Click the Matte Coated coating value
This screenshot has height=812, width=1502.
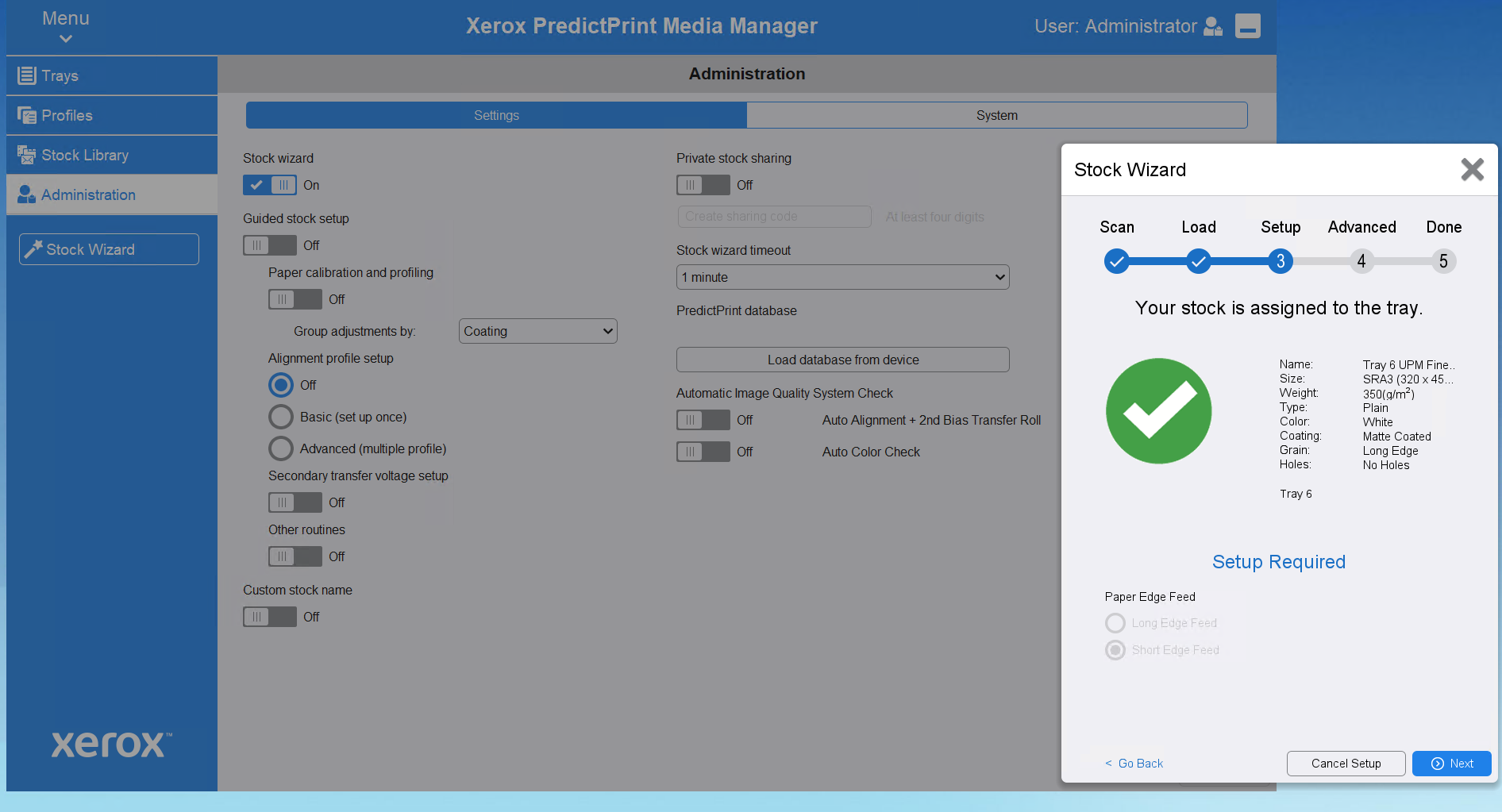pos(1397,437)
